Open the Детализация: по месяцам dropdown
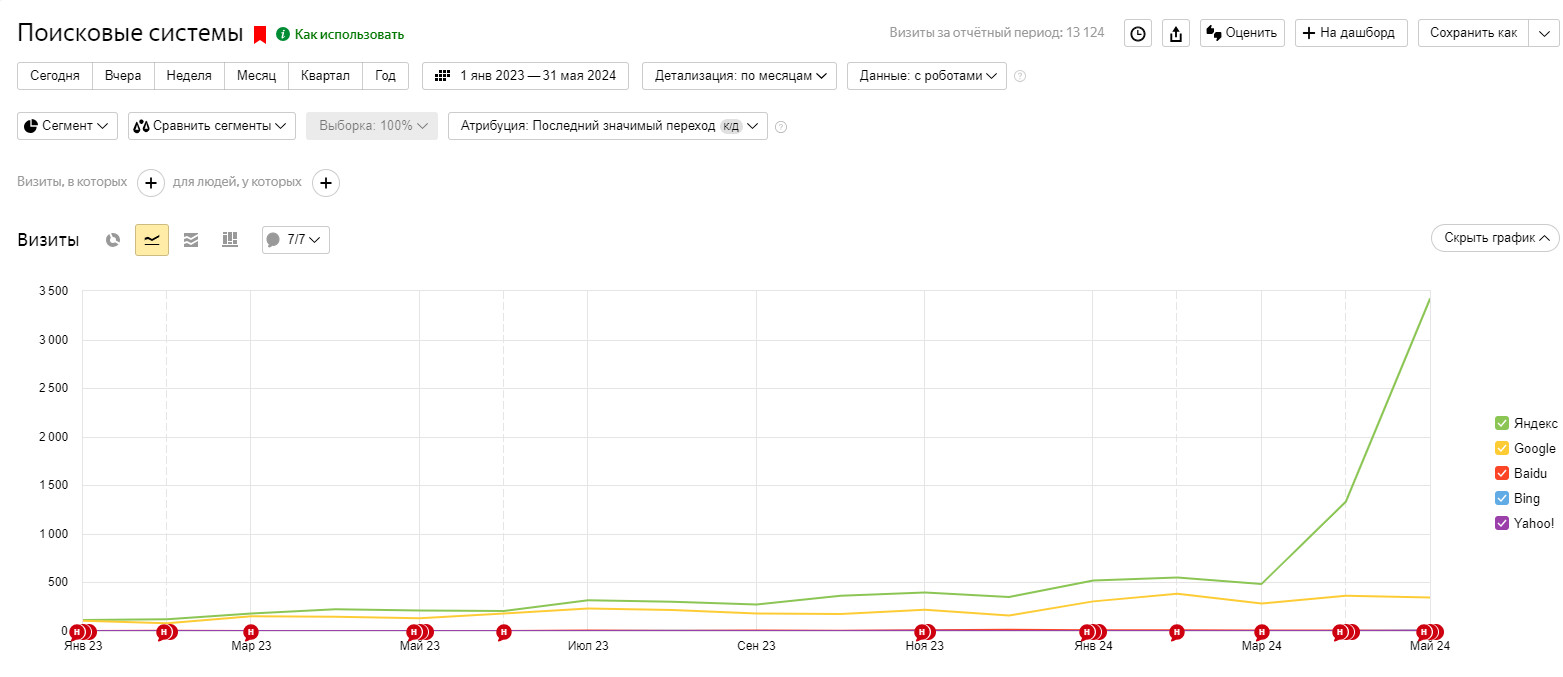Viewport: 1563px width, 677px height. pos(739,76)
